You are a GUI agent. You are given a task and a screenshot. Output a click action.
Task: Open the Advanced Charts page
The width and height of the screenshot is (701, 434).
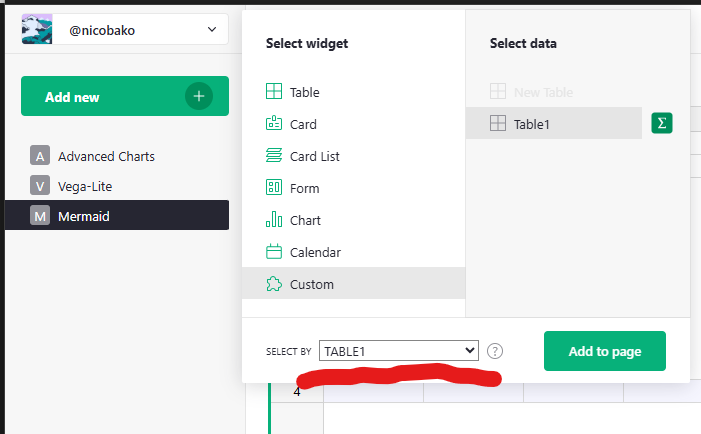point(106,156)
